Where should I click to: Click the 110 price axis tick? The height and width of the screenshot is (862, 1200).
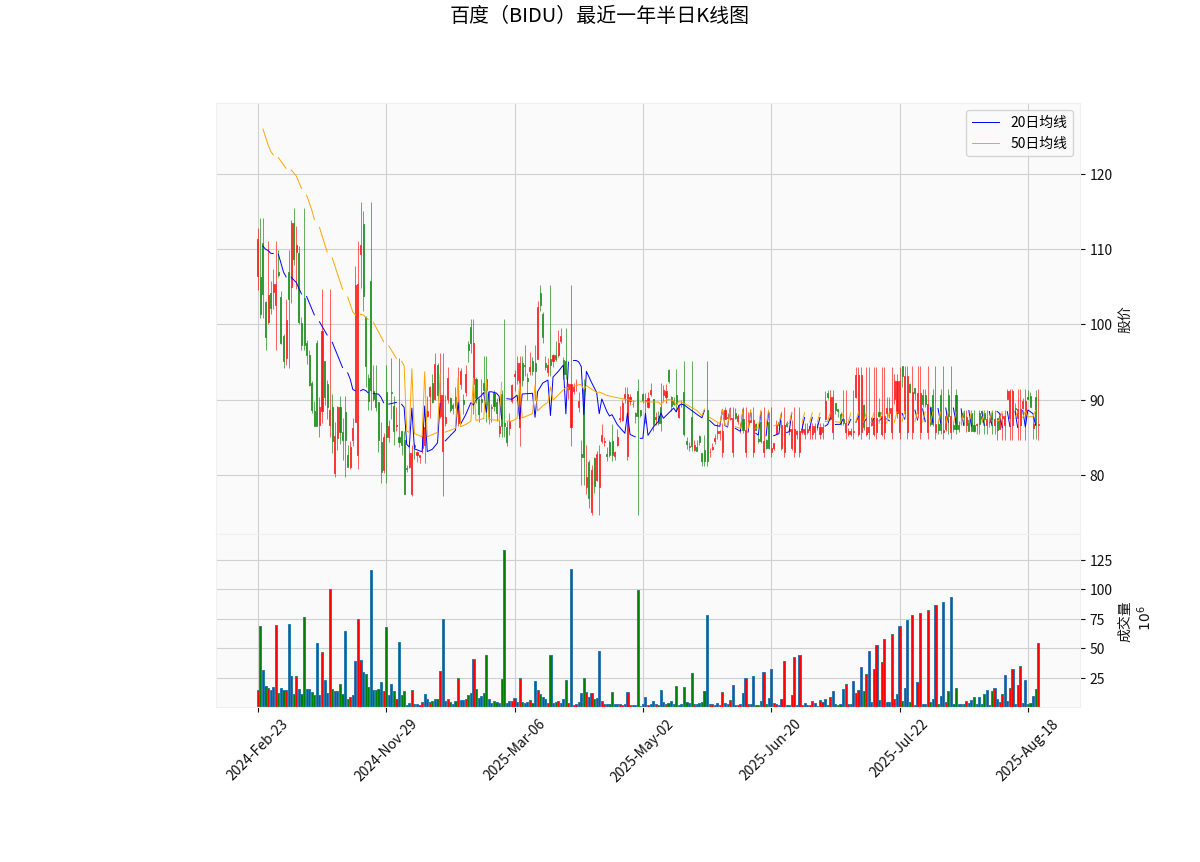(x=1103, y=250)
